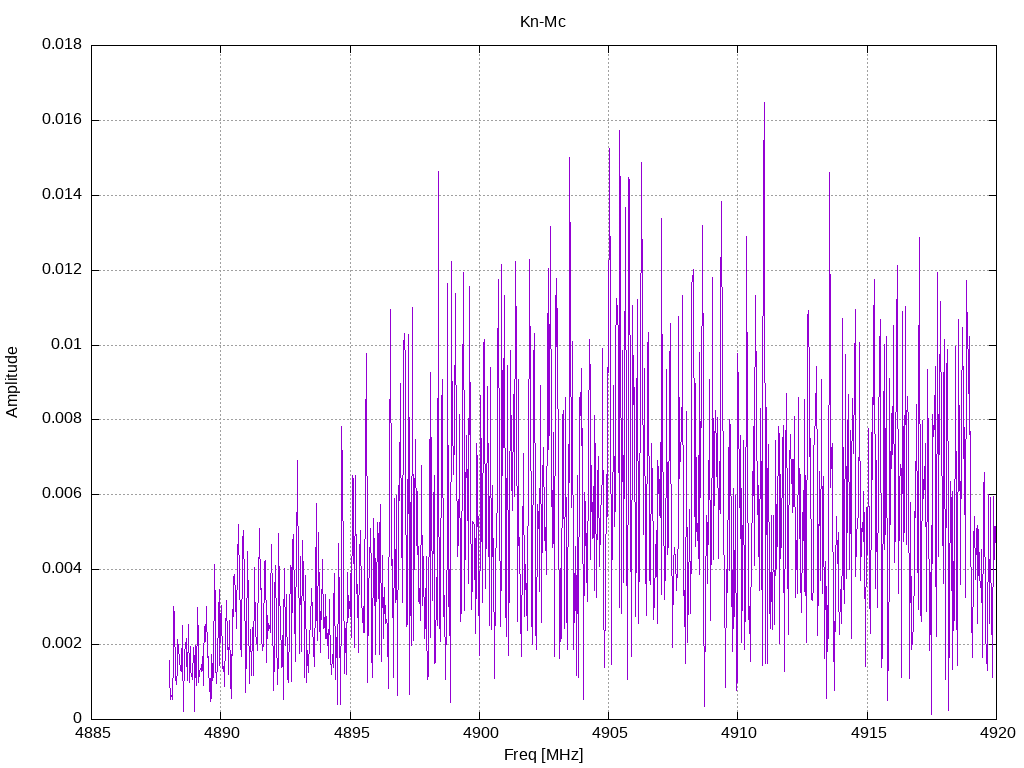Click the 0.012 y-axis value
Viewport: 1024px width, 768px height.
62,270
